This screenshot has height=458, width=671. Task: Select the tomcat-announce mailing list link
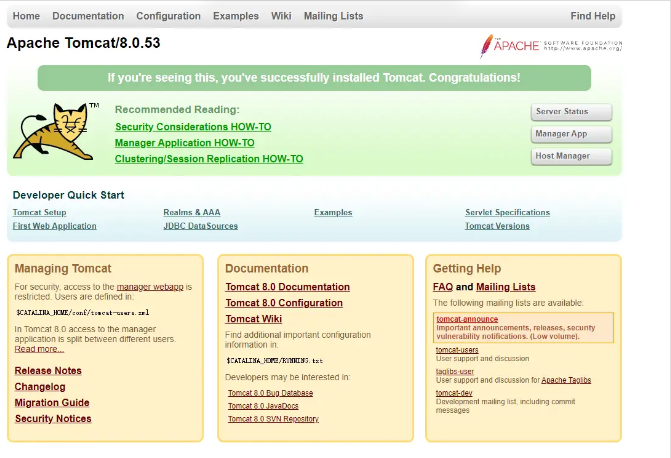[467, 319]
